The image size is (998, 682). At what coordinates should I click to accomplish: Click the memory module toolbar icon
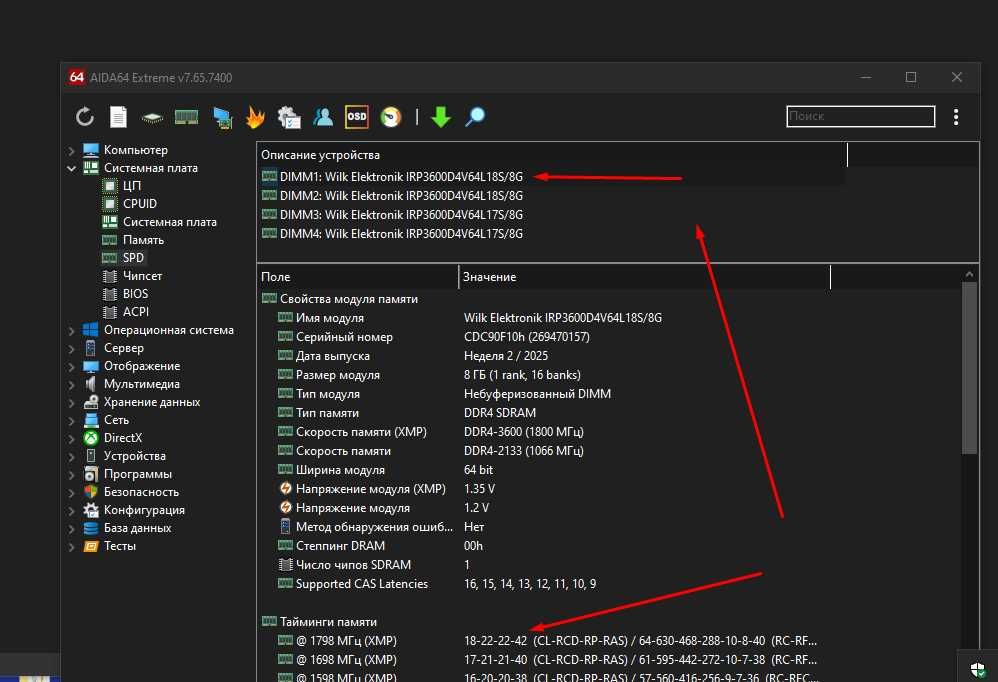186,117
